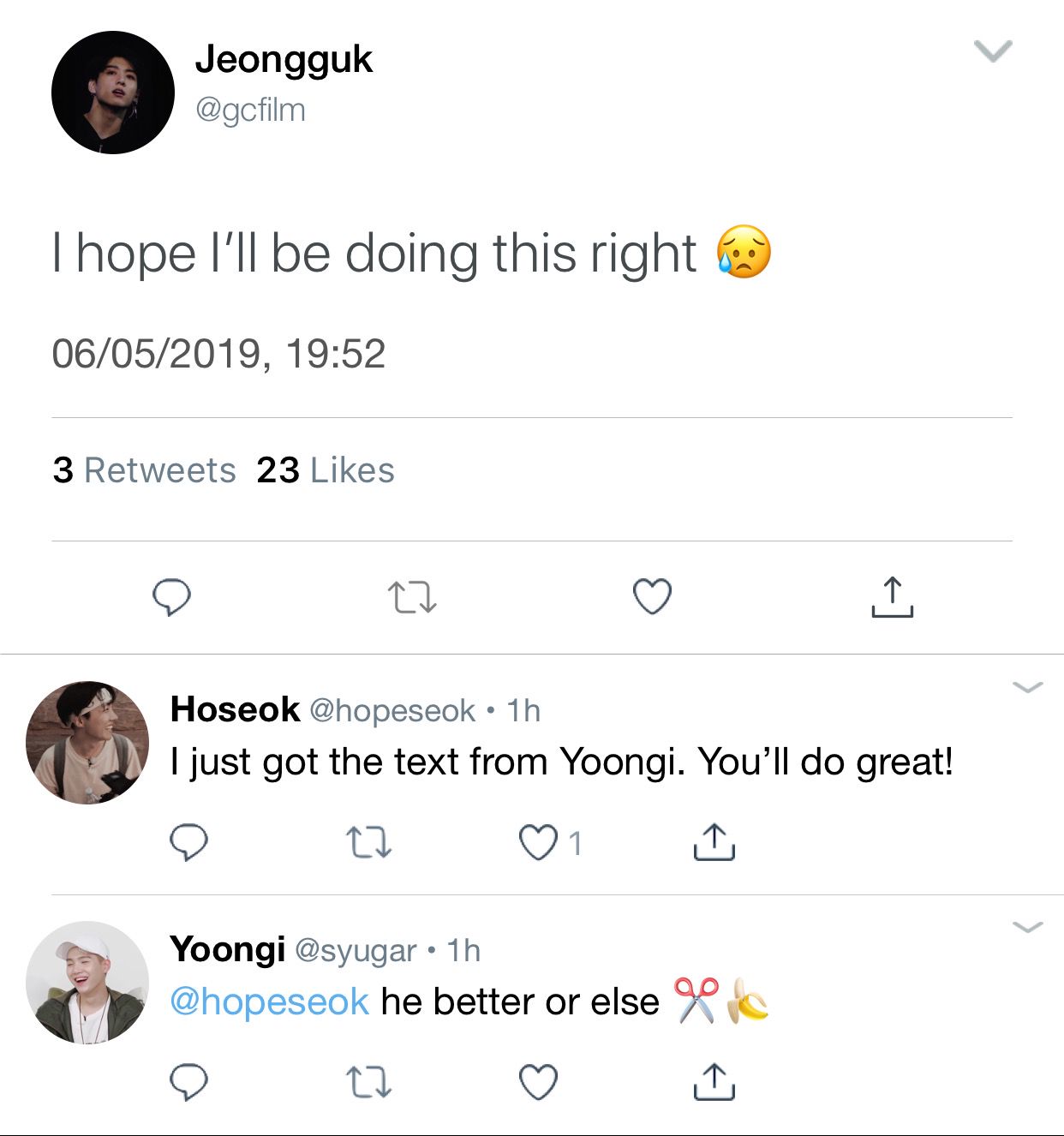The width and height of the screenshot is (1064, 1136).
Task: View the 23 Likes list
Action: (326, 470)
